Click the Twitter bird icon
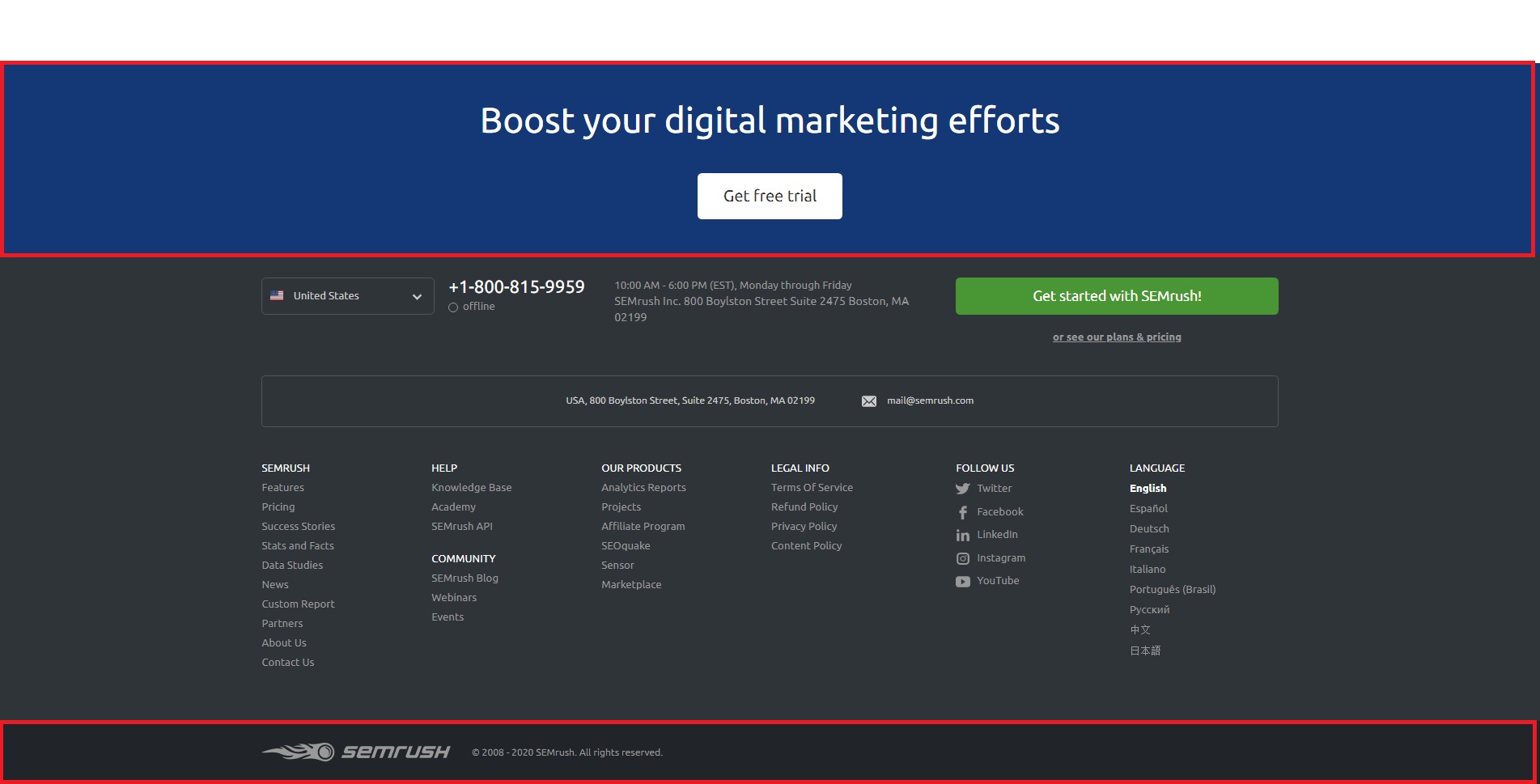 click(962, 489)
